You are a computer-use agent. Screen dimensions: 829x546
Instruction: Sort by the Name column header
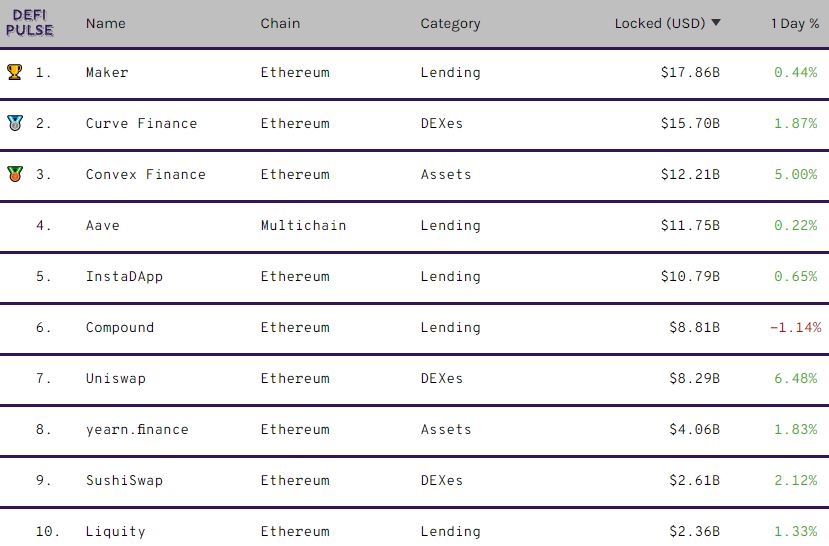(105, 23)
